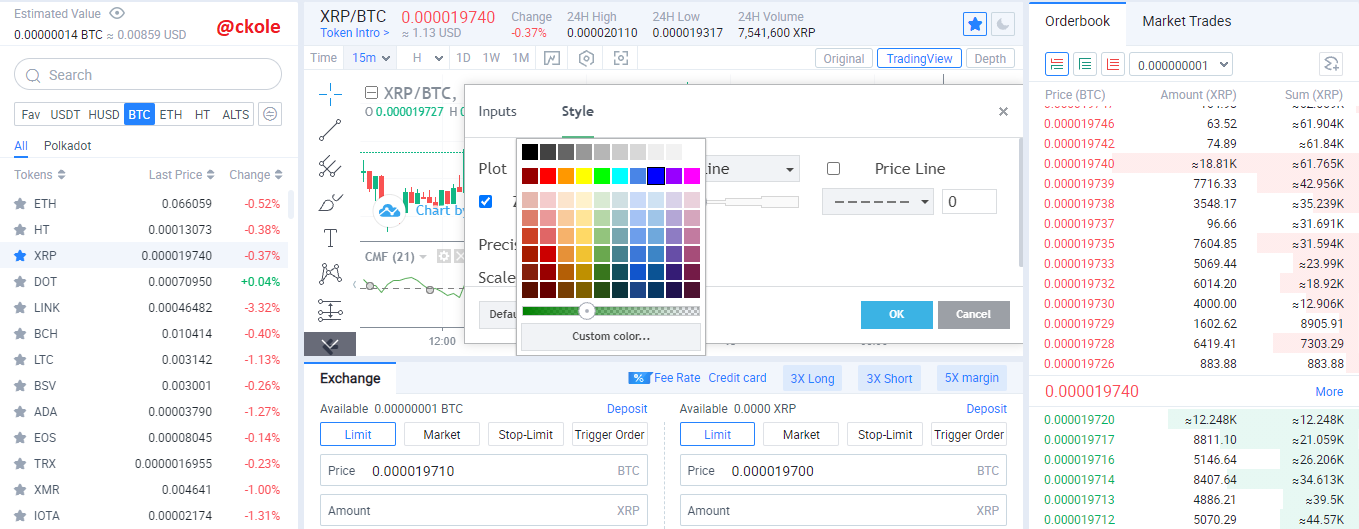Pick the magenta color swatch

691,176
